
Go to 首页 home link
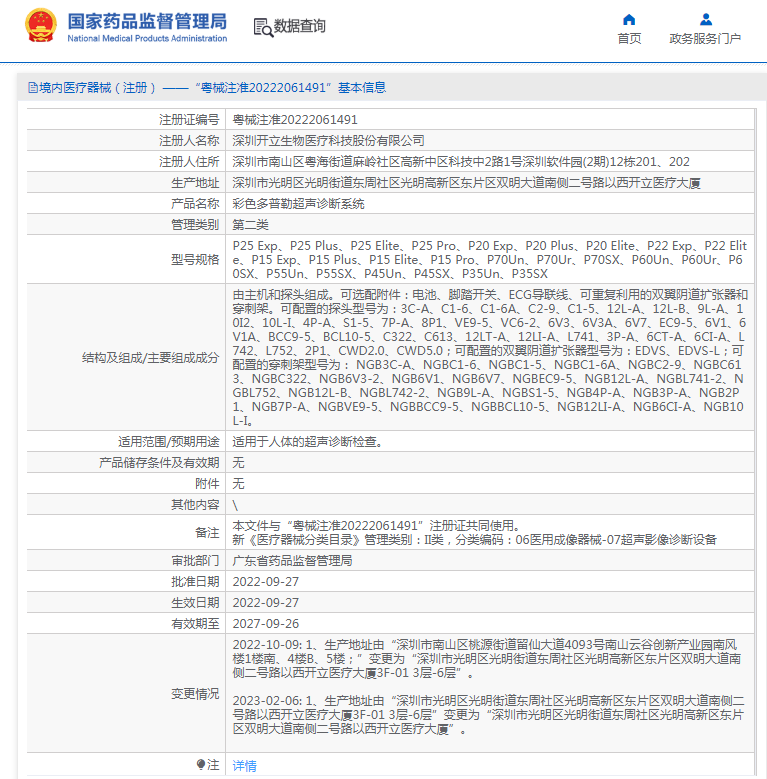tap(629, 38)
